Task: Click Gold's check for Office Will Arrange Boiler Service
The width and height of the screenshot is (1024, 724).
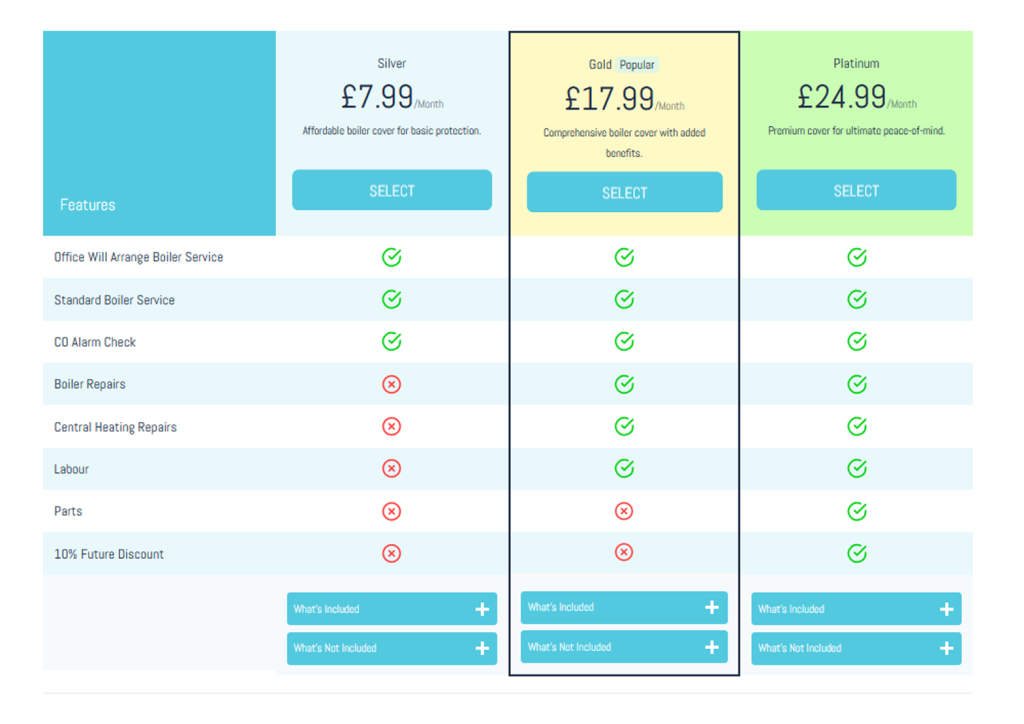Action: [x=624, y=257]
